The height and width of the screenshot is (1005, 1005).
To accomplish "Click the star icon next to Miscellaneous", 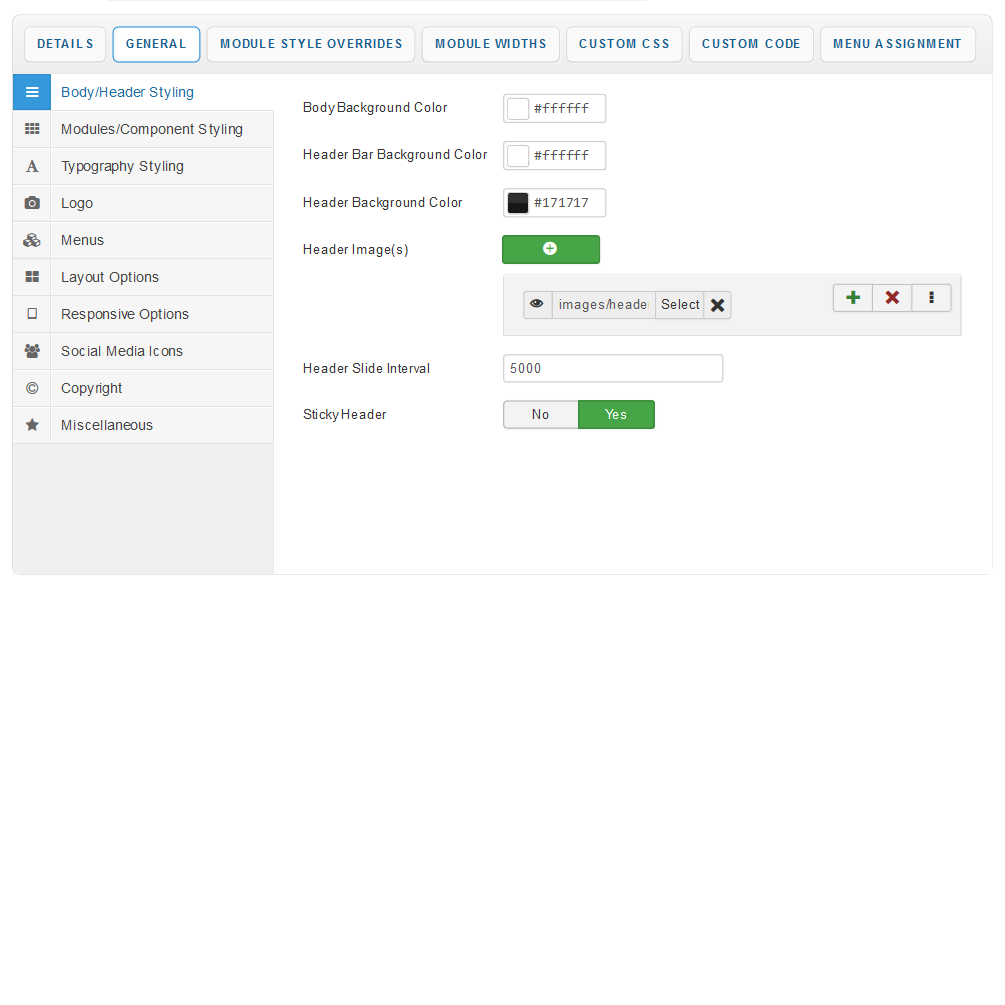I will click(x=32, y=425).
